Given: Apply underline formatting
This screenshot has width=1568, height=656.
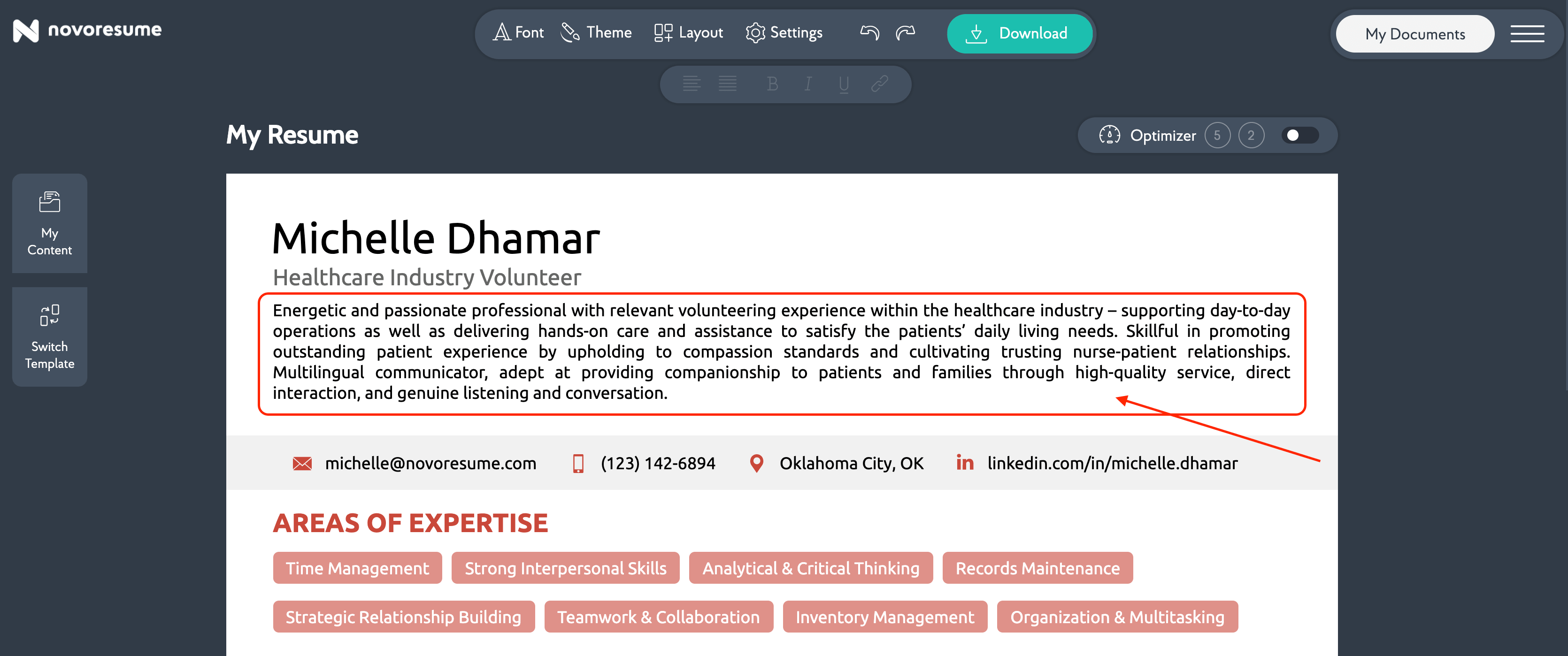Looking at the screenshot, I should click(x=843, y=84).
